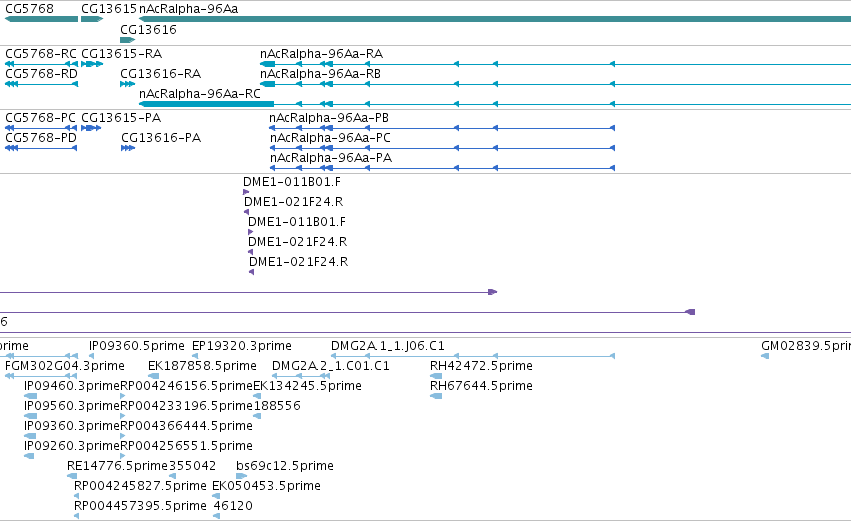This screenshot has width=851, height=521.
Task: Select EST EK134245.5prime
Action: click(x=308, y=386)
